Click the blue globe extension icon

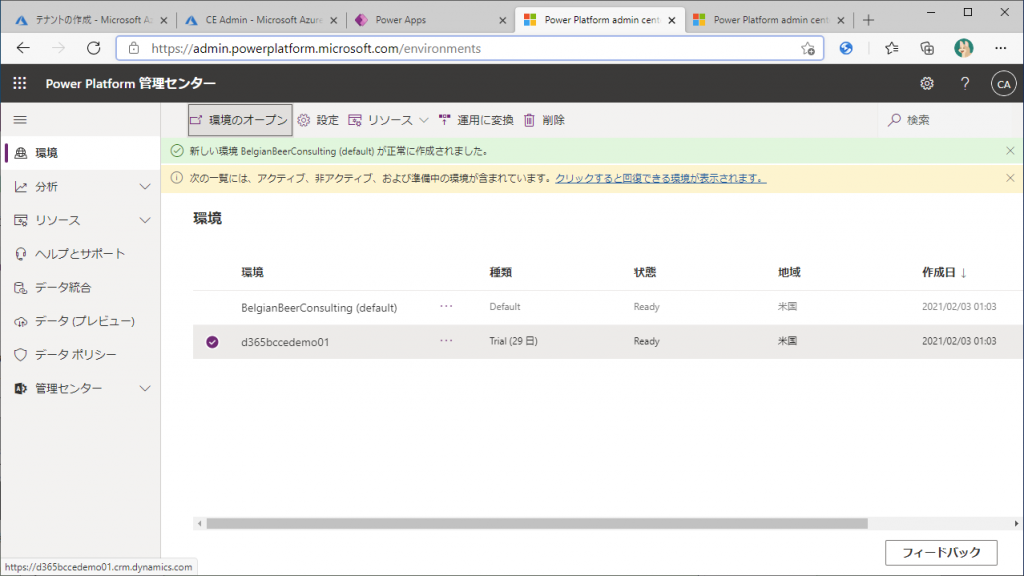coord(846,48)
